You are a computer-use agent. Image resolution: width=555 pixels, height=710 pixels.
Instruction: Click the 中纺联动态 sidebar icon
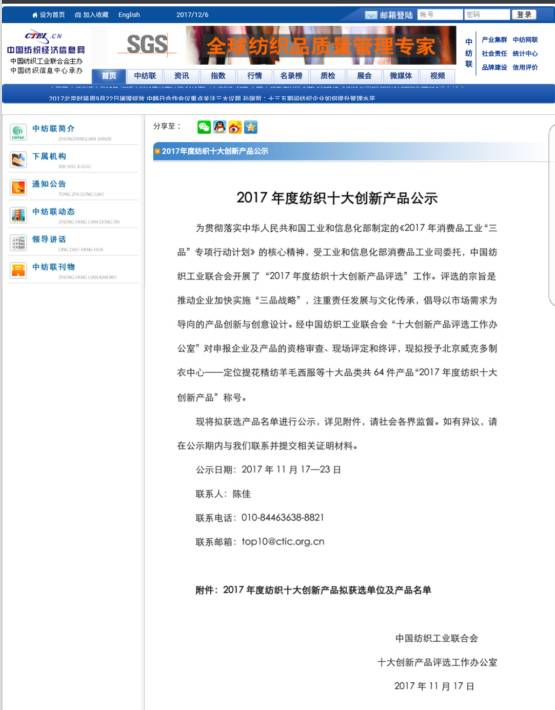coord(18,215)
